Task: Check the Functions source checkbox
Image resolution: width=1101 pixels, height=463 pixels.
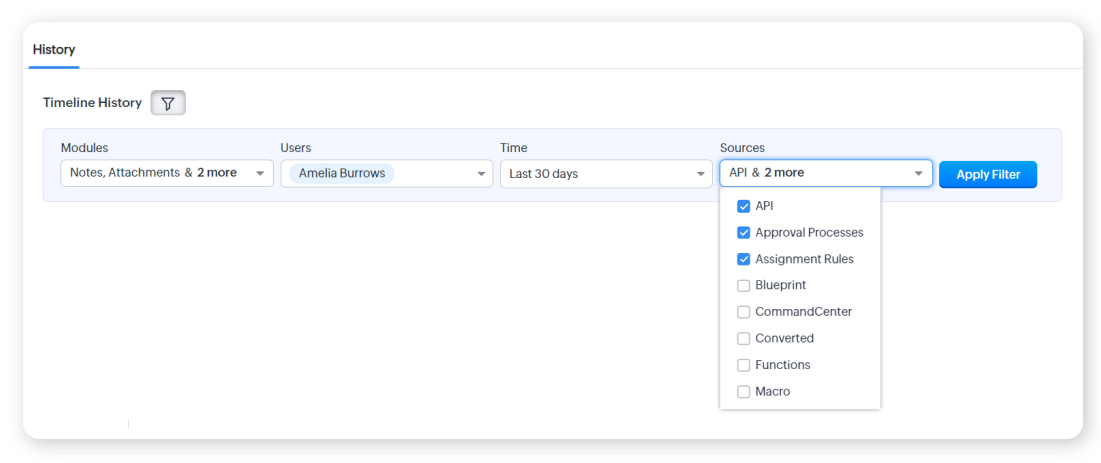Action: (x=744, y=365)
